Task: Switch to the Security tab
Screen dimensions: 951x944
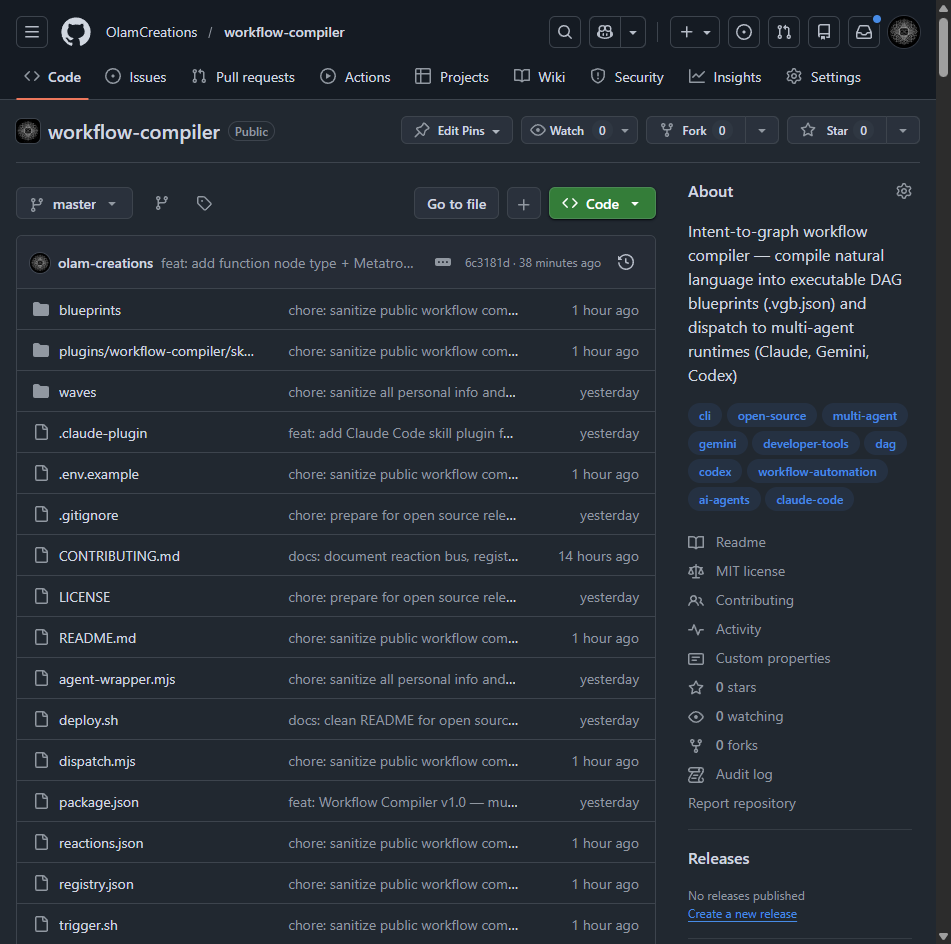Action: (x=627, y=77)
